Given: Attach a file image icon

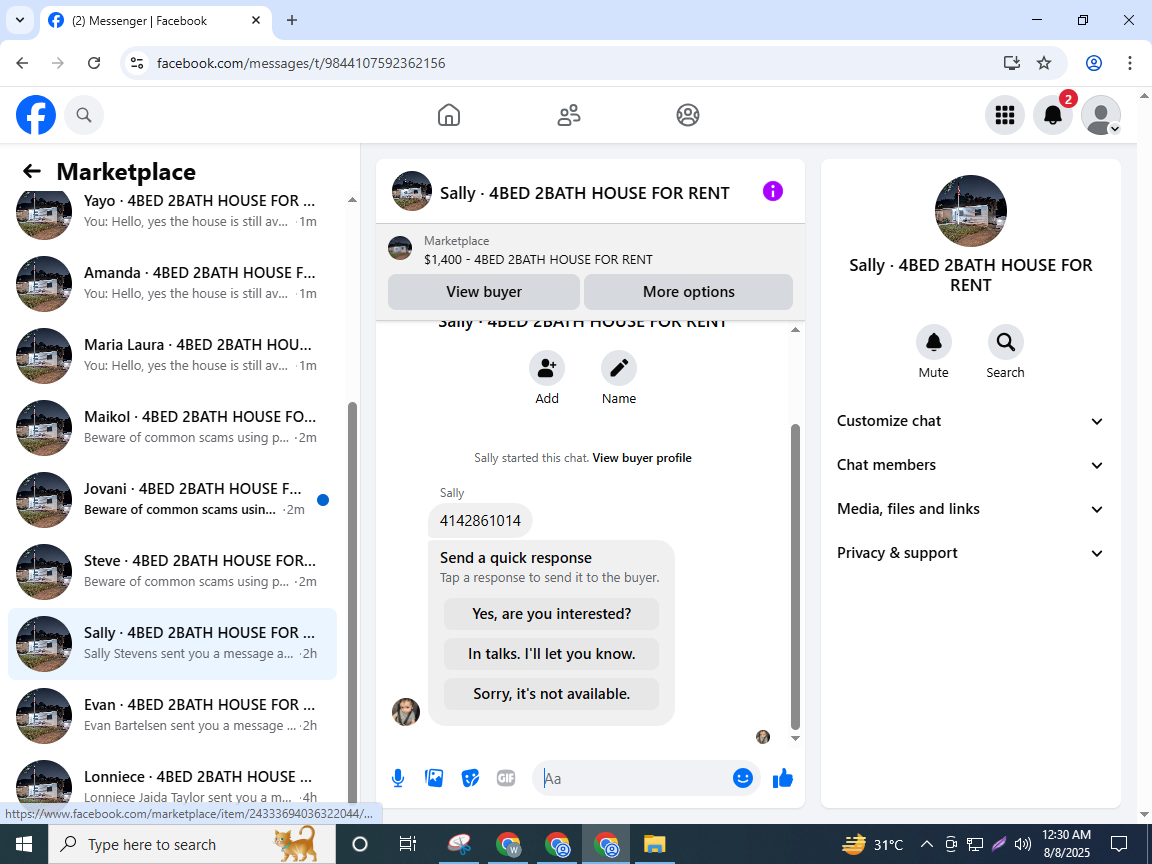Looking at the screenshot, I should tap(434, 779).
